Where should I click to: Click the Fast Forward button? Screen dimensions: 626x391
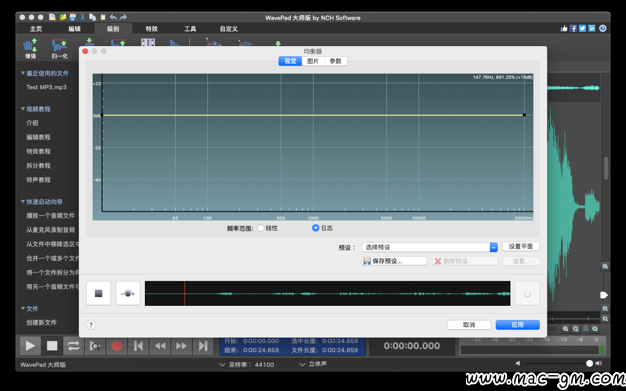pos(181,346)
